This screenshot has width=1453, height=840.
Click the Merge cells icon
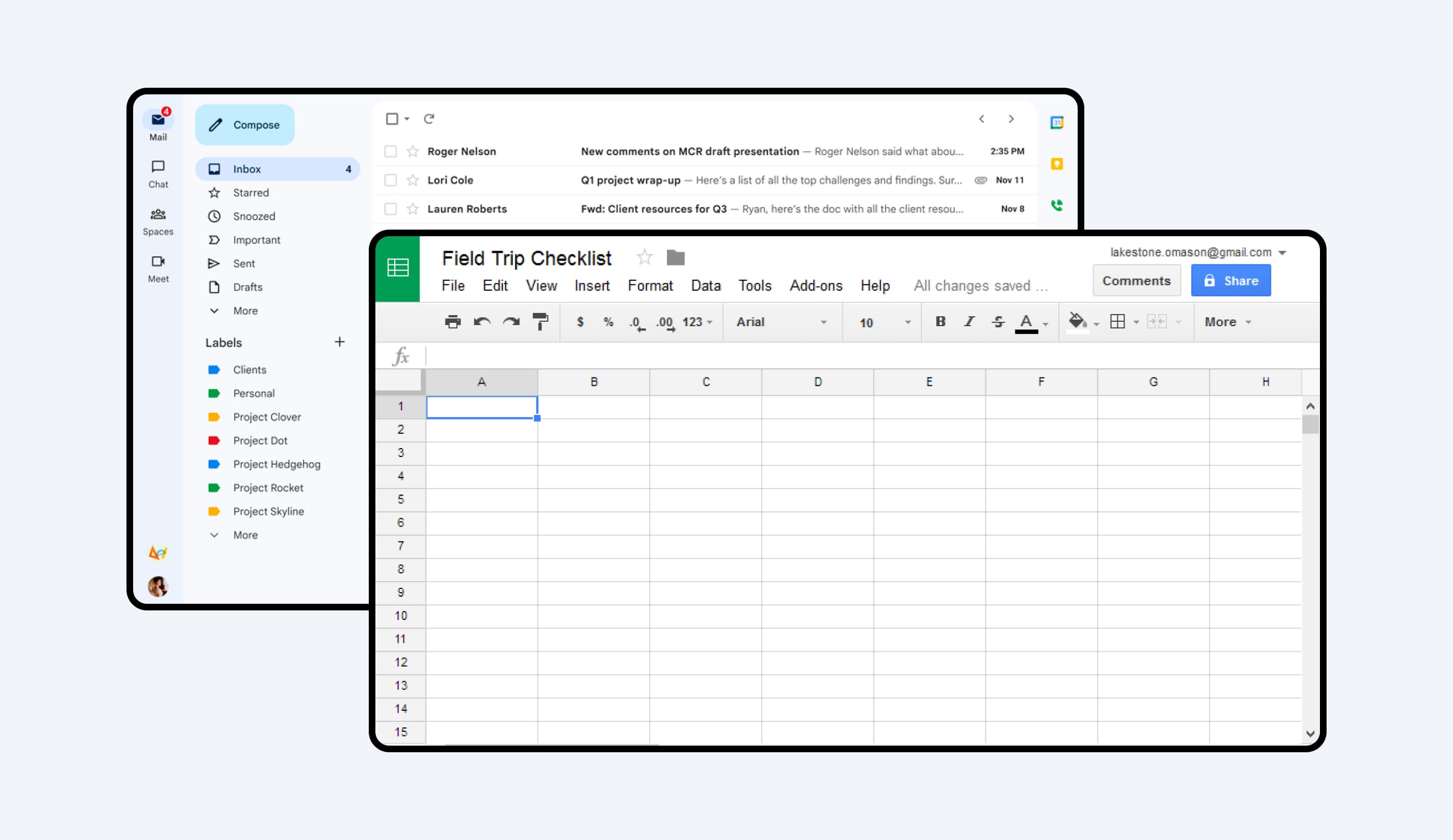point(1157,322)
